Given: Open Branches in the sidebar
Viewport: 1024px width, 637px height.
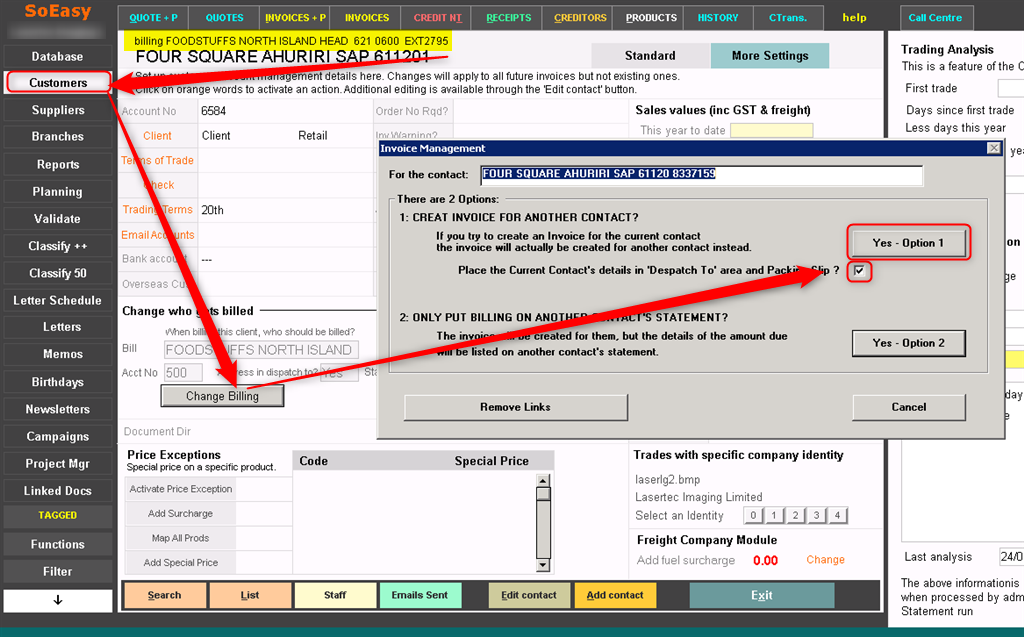Looking at the screenshot, I should tap(57, 137).
